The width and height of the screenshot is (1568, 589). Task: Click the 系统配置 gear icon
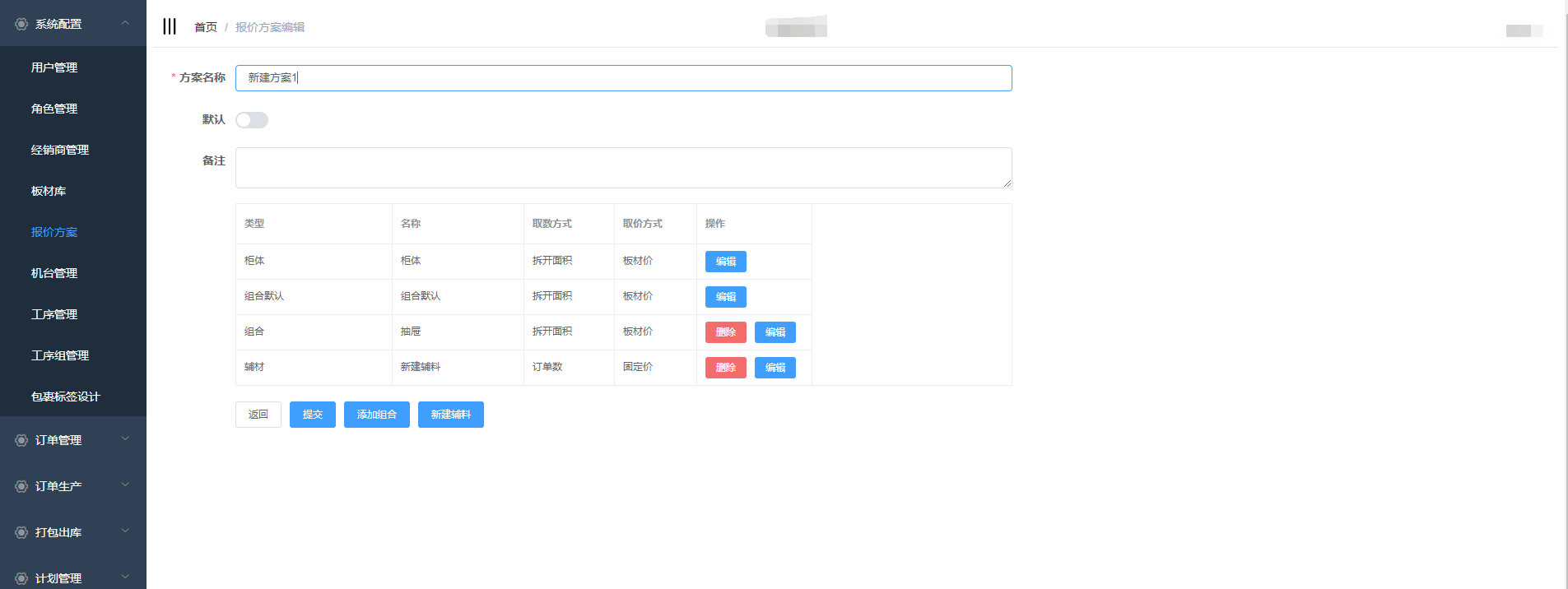(21, 25)
